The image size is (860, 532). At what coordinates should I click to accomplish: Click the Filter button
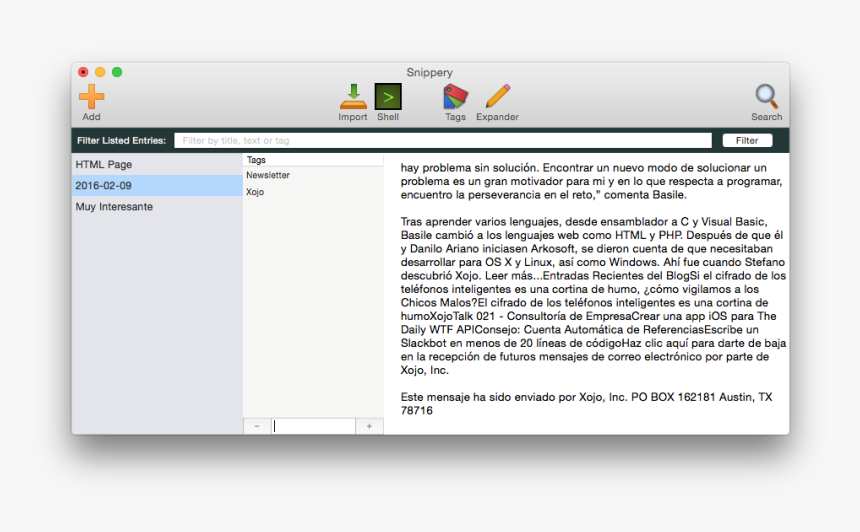pos(747,140)
